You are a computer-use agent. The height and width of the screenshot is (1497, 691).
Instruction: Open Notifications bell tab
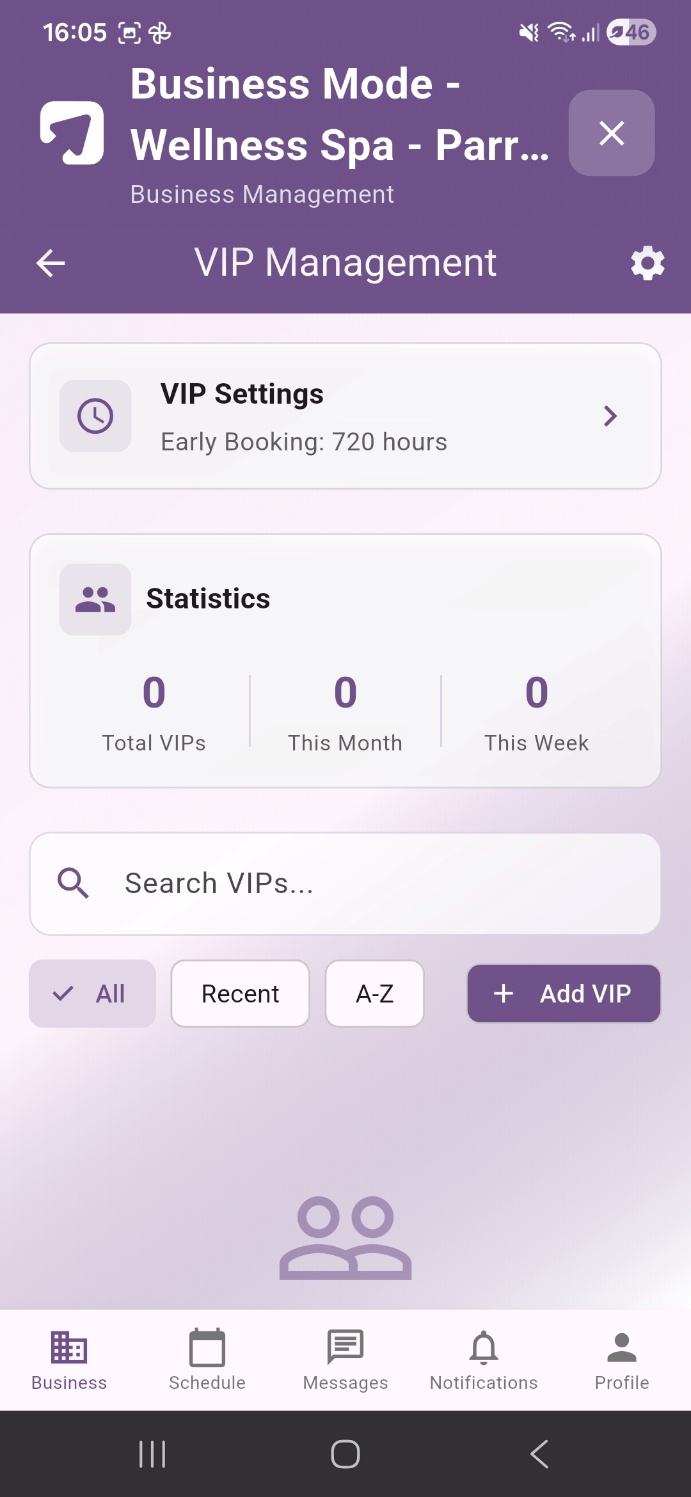click(483, 1361)
